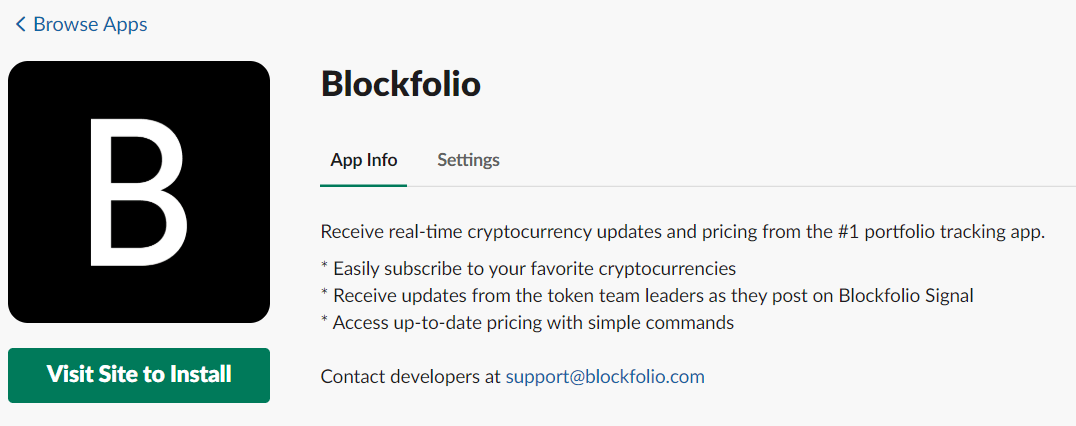Click the 'Access up-to-date pricing' bullet line
1076x426 pixels.
[x=527, y=323]
